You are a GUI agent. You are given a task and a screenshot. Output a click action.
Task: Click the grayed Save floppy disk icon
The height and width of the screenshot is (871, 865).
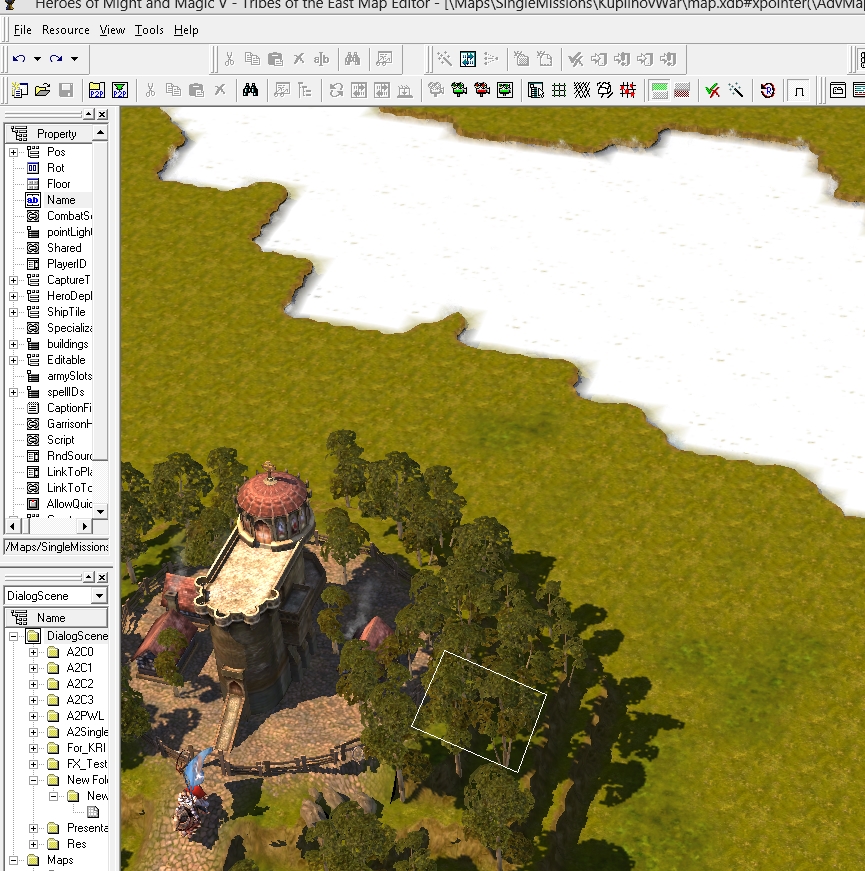coord(66,90)
